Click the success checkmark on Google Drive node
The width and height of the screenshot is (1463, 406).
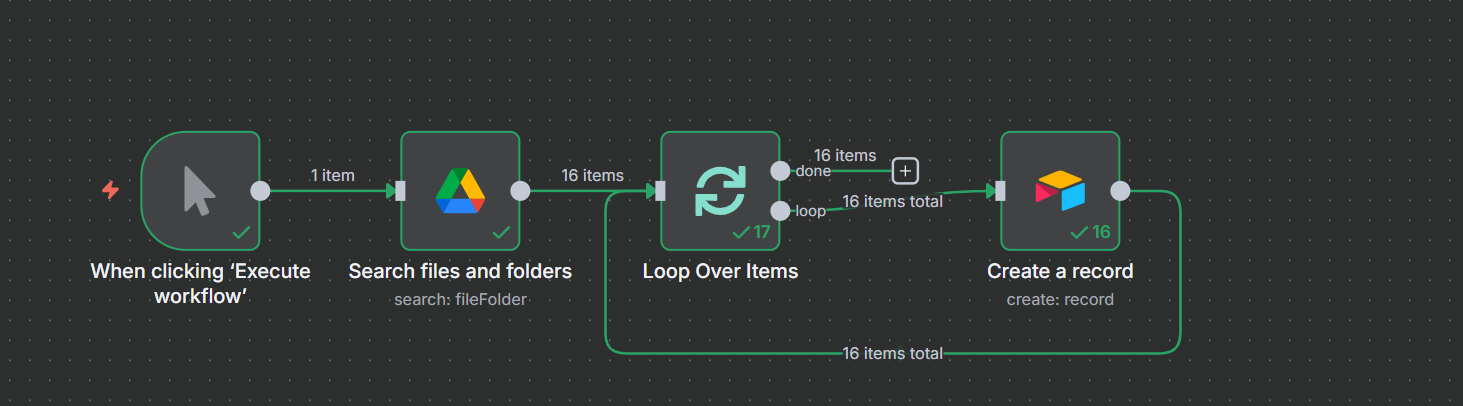501,232
